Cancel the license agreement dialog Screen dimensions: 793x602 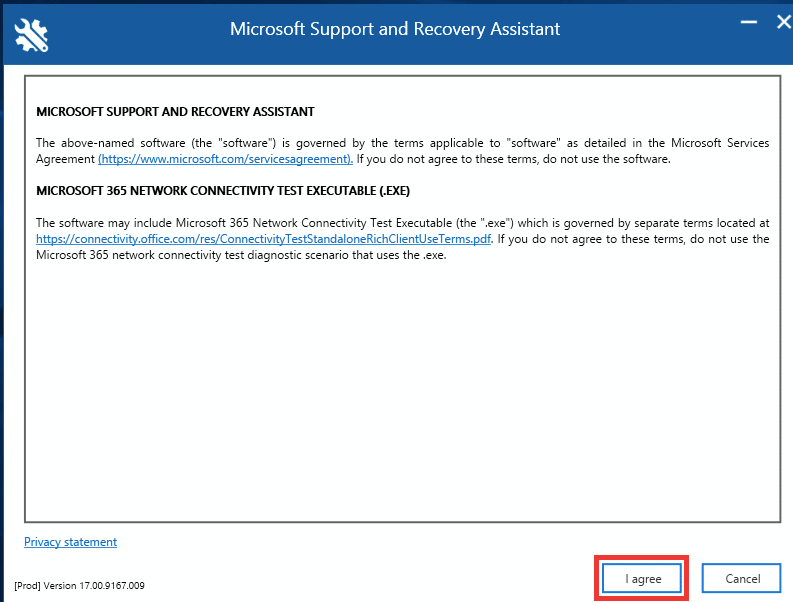(741, 578)
